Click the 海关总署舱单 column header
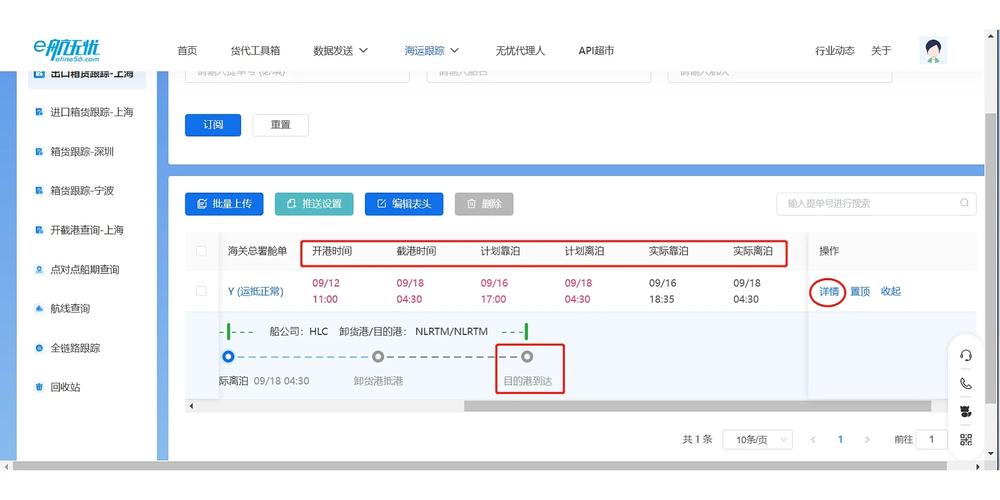 [x=258, y=251]
